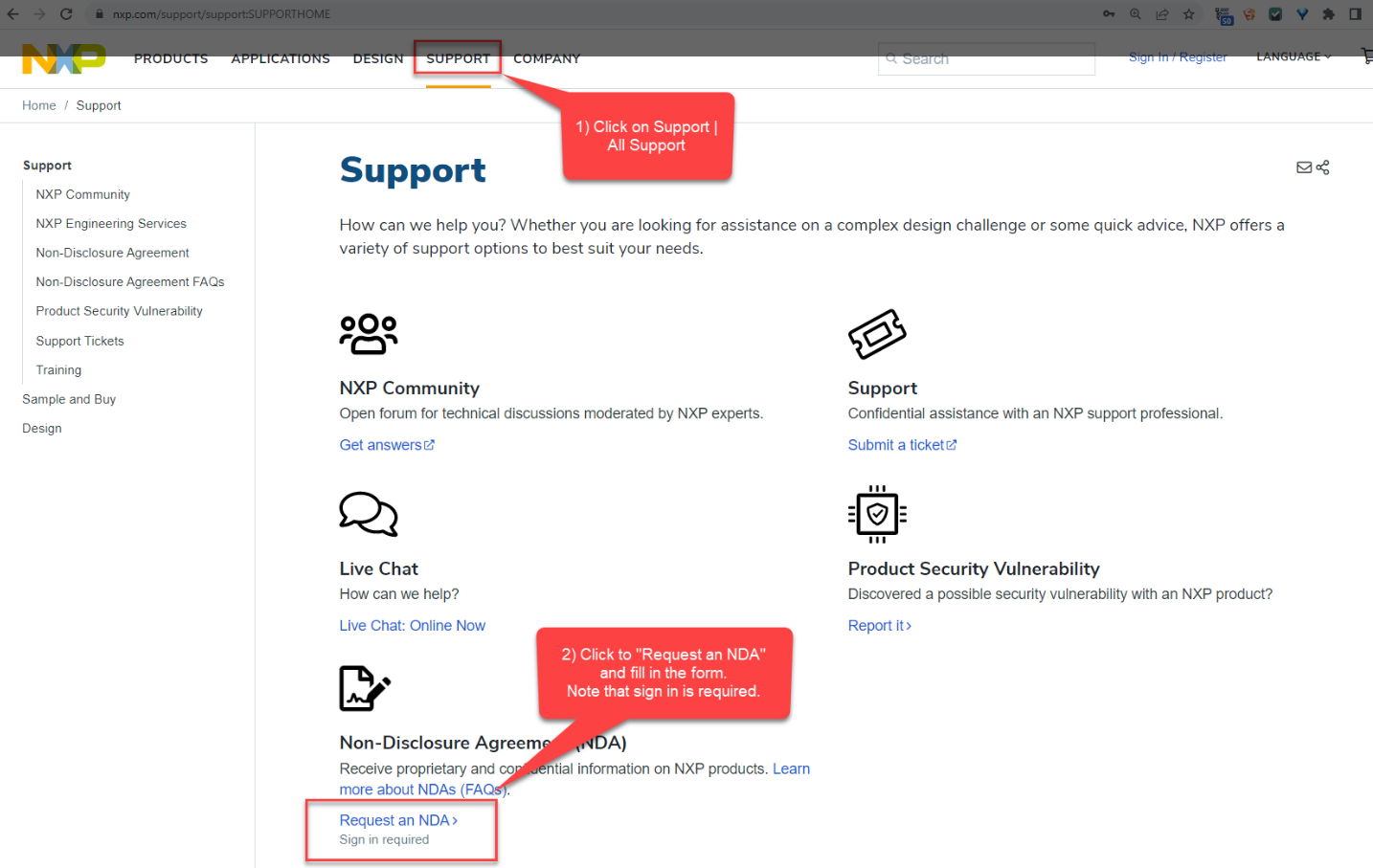Click the Support ticket icon
1373x868 pixels.
pyautogui.click(x=877, y=333)
